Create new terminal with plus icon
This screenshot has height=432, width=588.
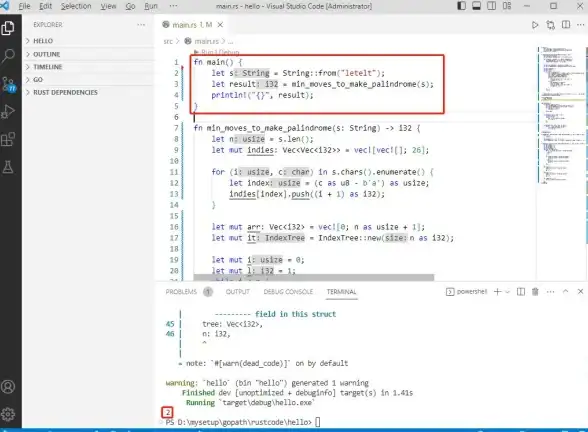(x=498, y=292)
